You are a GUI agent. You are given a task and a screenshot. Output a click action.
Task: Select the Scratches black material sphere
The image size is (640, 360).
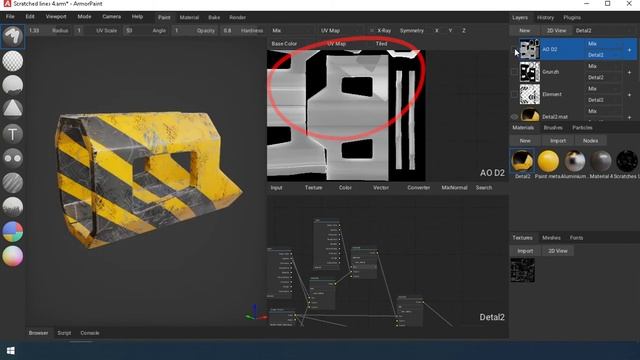tap(627, 160)
